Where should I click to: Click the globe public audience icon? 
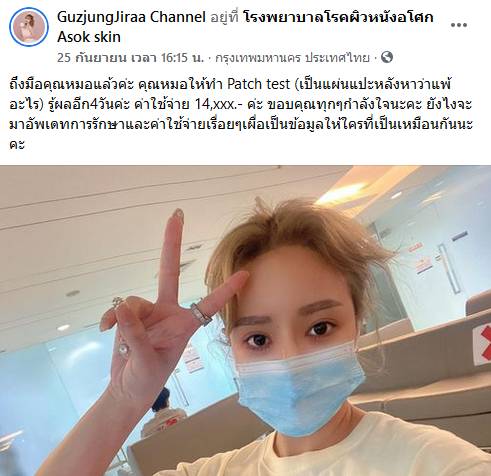(x=387, y=57)
